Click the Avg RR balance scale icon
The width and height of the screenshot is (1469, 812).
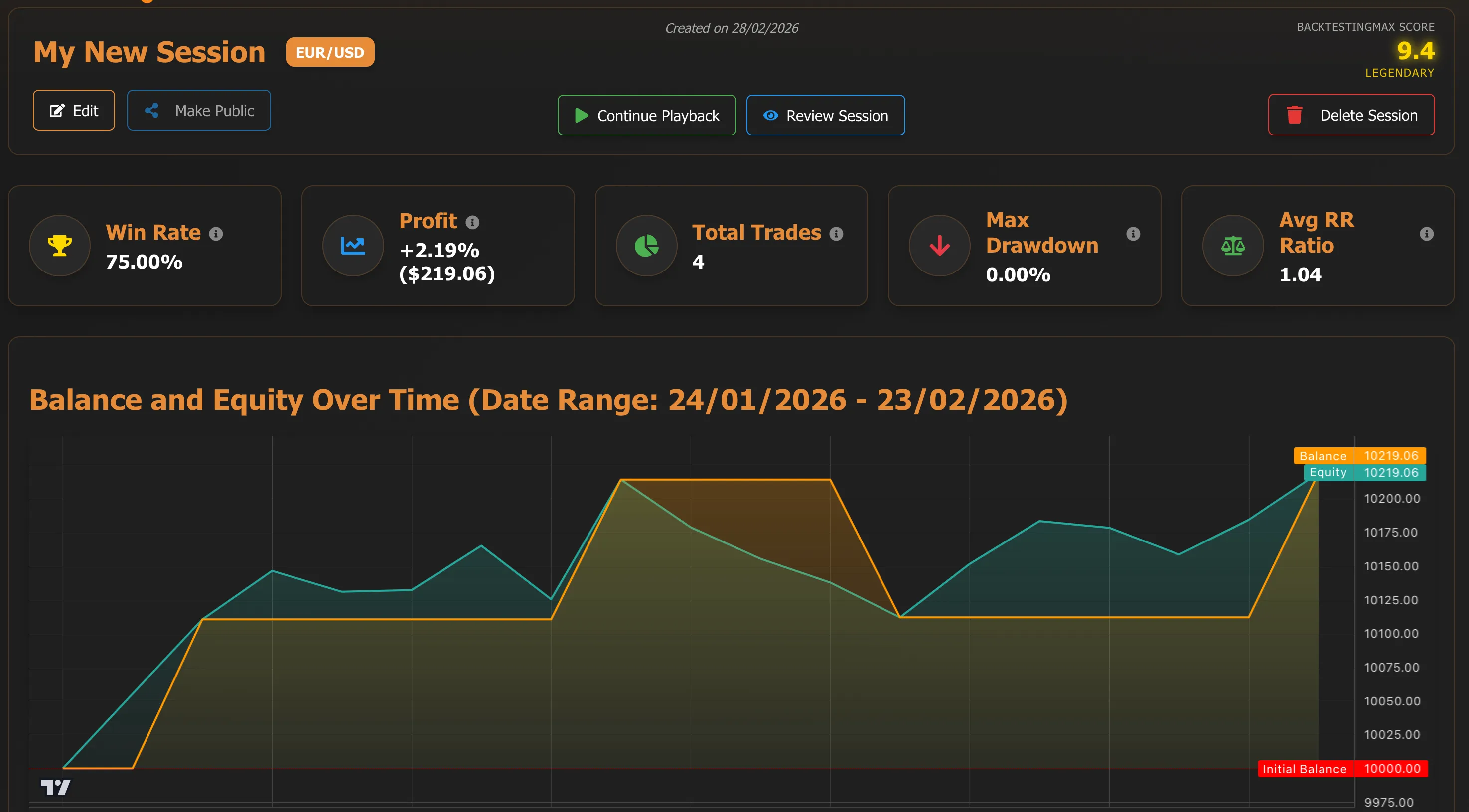pos(1233,246)
